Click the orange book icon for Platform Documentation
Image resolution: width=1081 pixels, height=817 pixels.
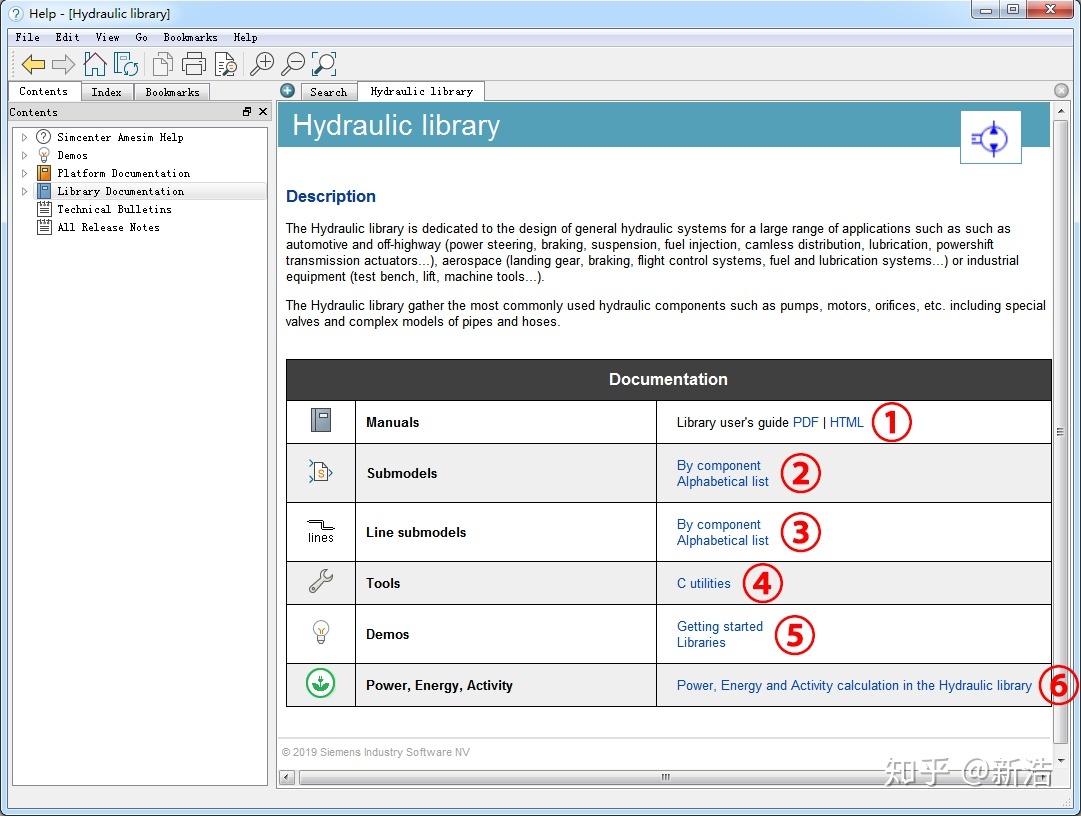coord(44,172)
